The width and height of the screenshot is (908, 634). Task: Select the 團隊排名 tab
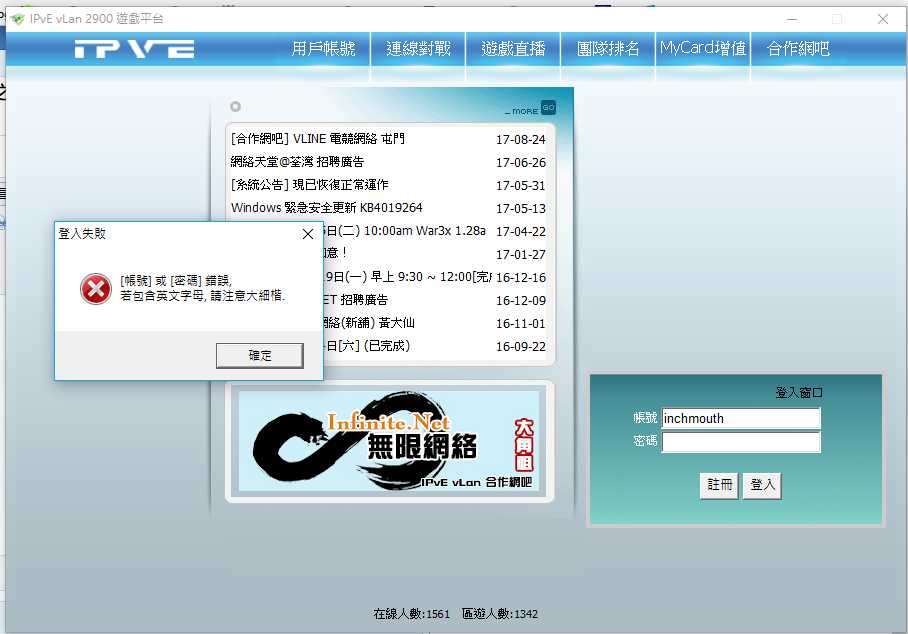tap(608, 49)
